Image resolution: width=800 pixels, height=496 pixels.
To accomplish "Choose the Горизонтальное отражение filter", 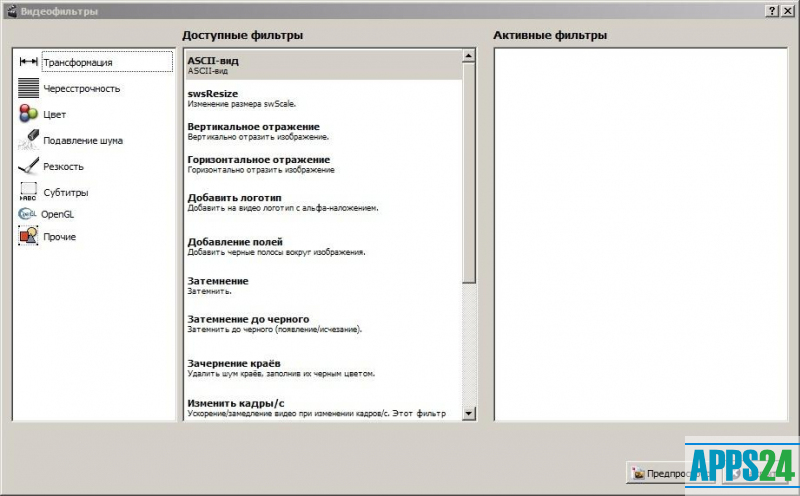I will (323, 164).
